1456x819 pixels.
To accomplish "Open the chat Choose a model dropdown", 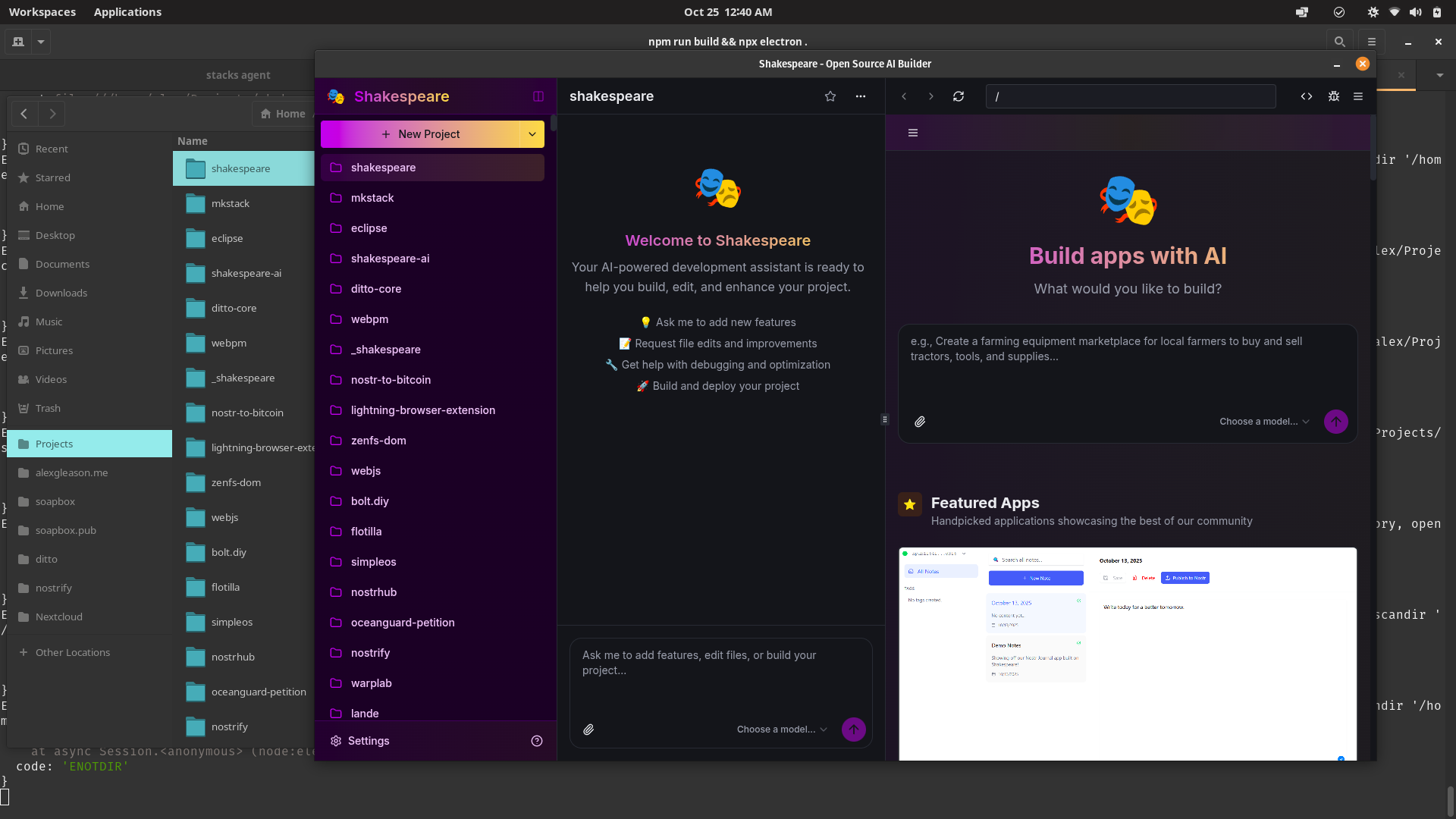I will pyautogui.click(x=781, y=730).
